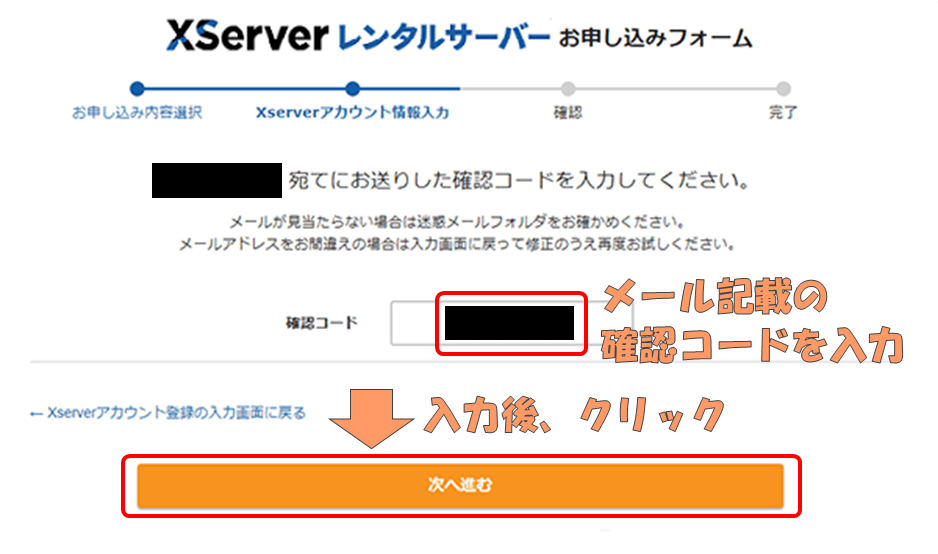Click the XServer logo
Screen dimensions: 938x554
pos(246,37)
